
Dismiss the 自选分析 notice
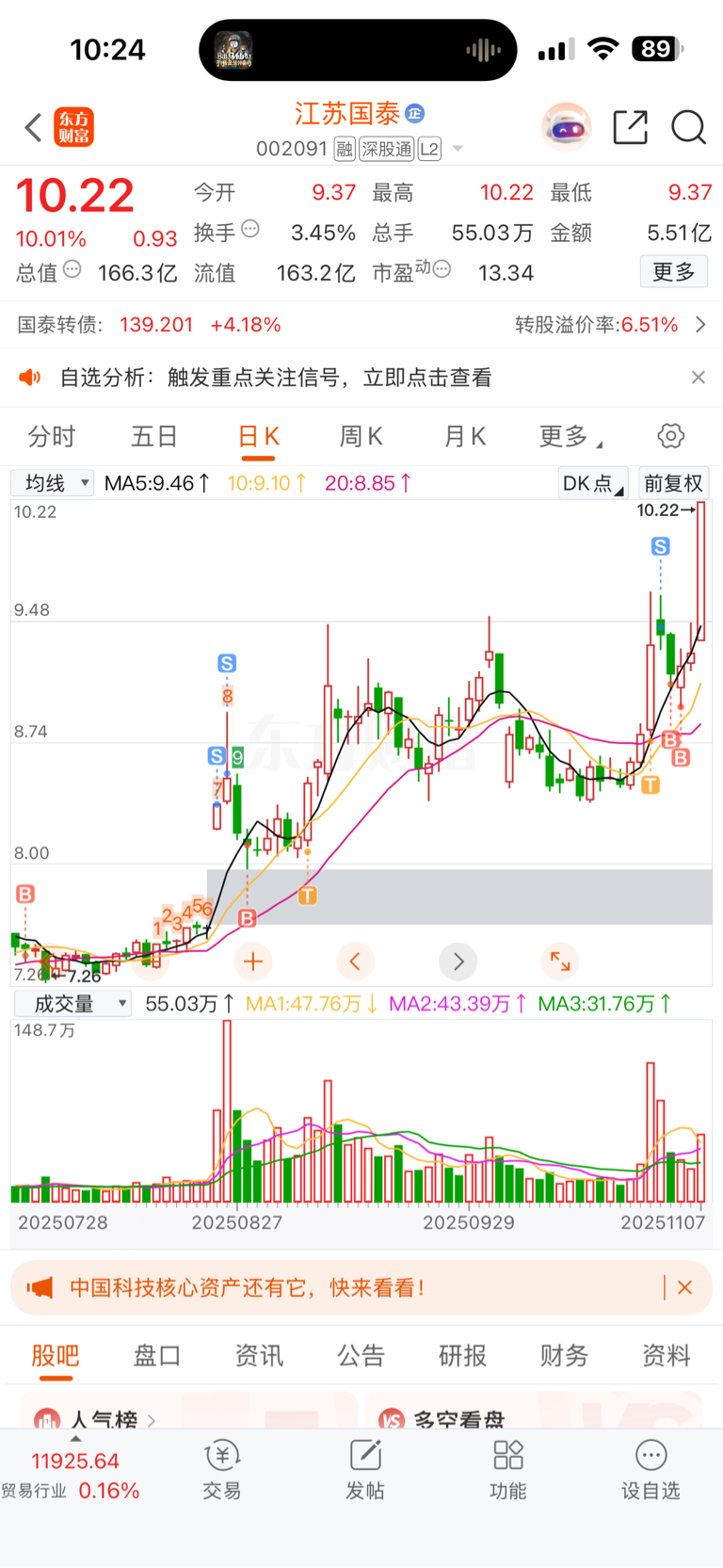698,378
